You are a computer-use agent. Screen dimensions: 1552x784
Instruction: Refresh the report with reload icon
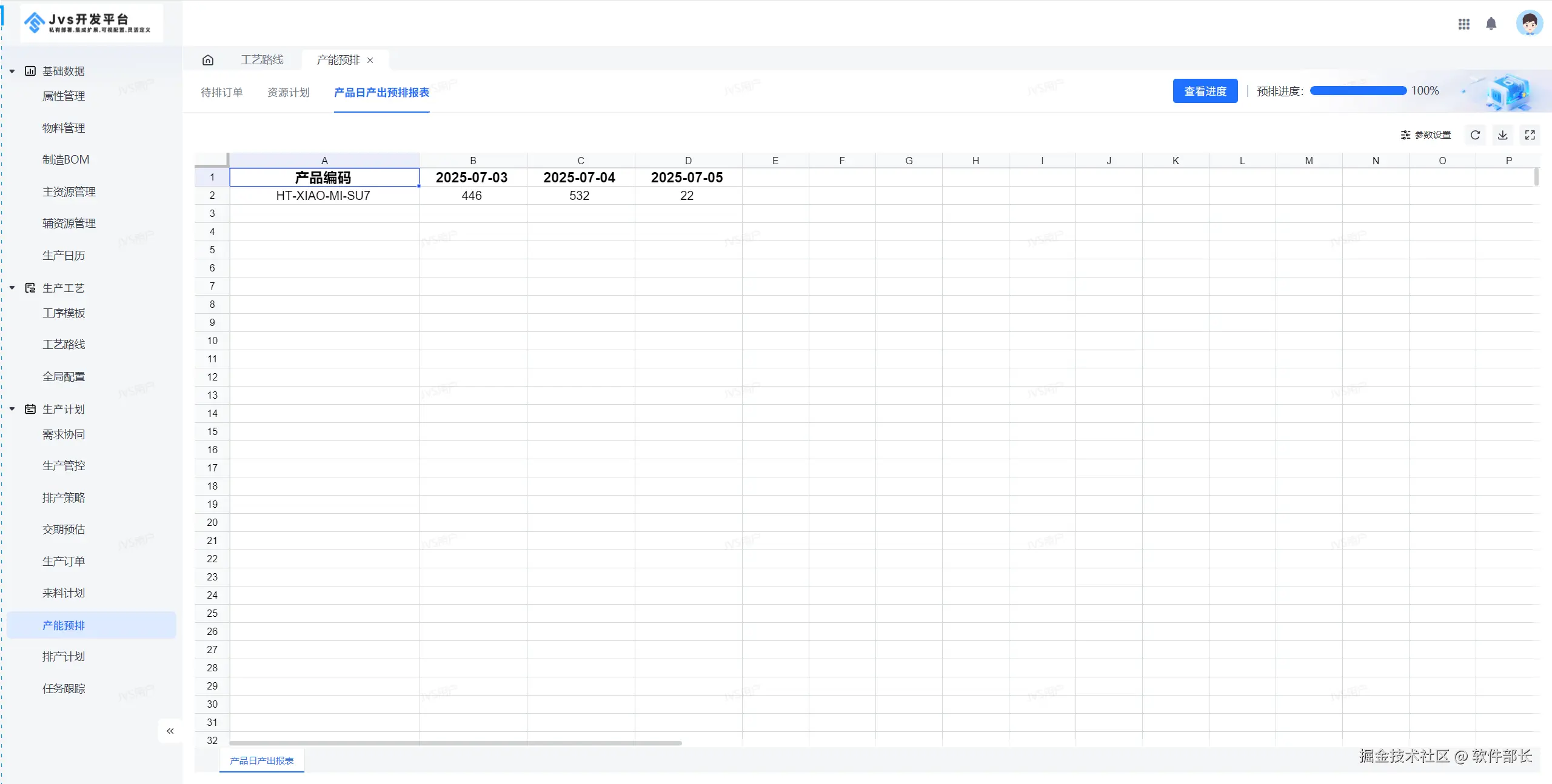point(1475,135)
